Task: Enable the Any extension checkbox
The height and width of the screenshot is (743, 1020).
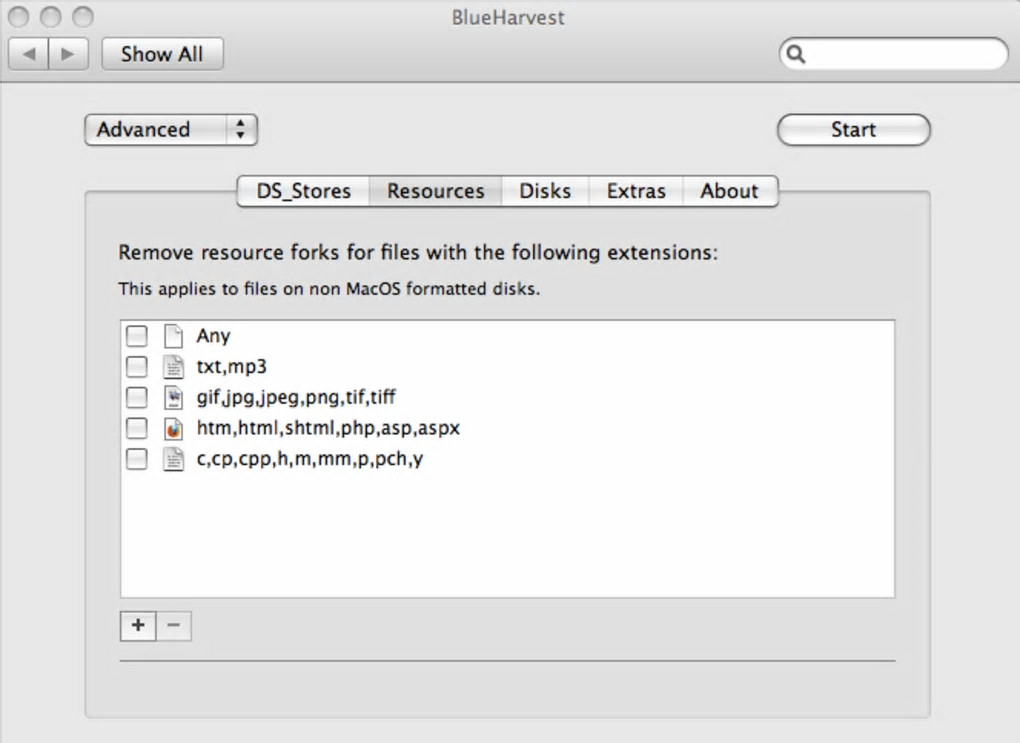Action: (x=136, y=336)
